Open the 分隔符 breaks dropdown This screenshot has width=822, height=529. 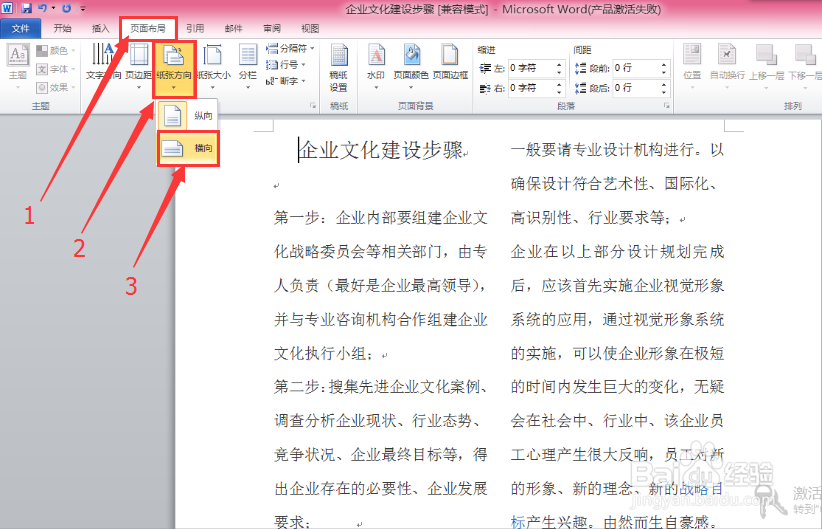290,49
